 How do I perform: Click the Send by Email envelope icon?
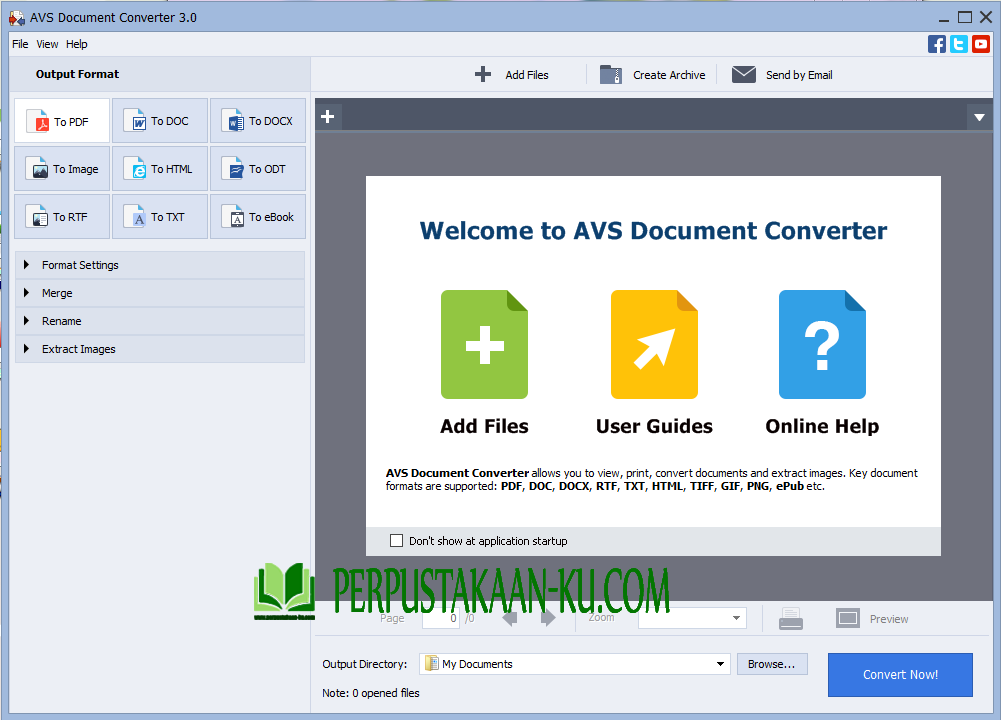[x=744, y=75]
